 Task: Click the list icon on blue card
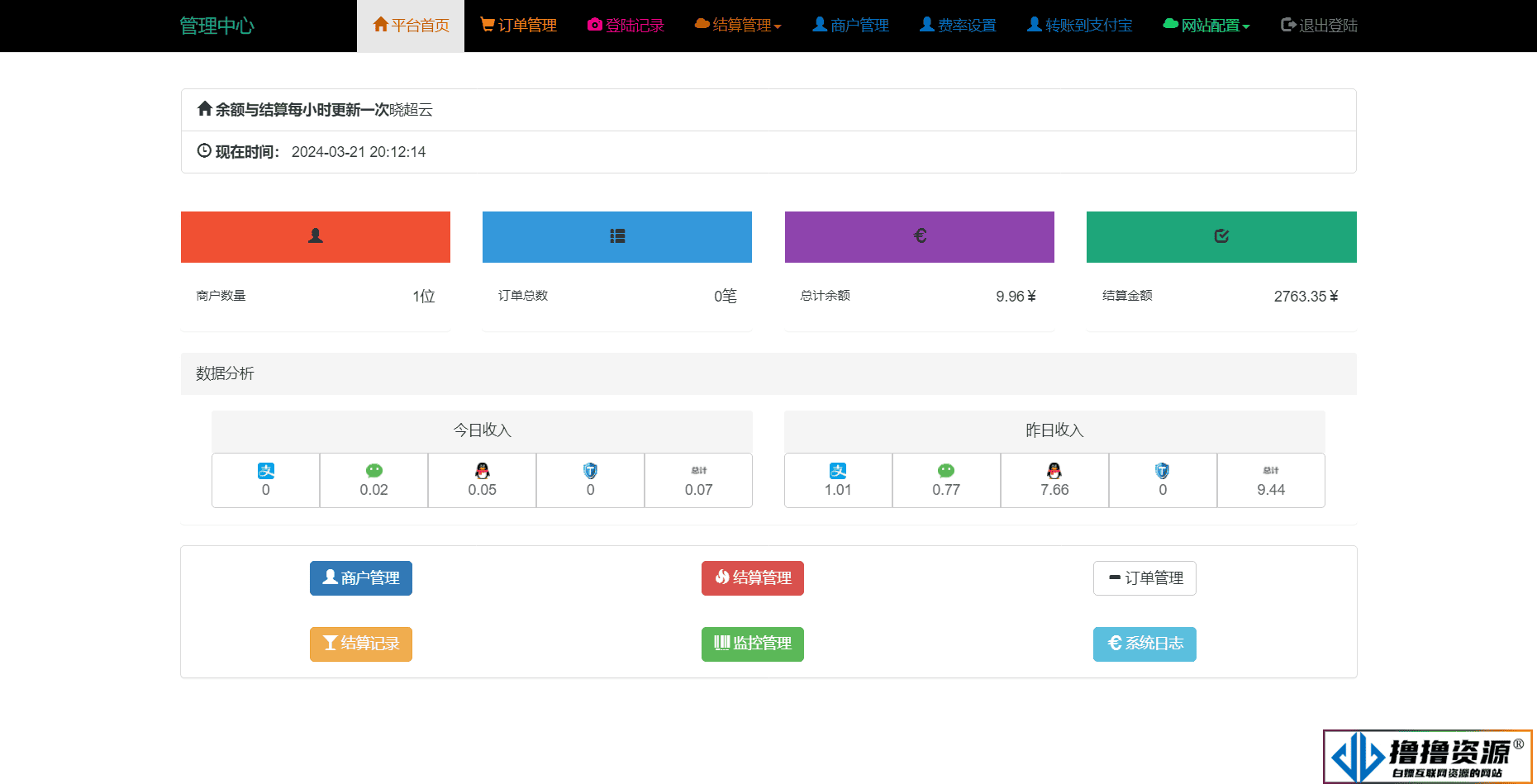click(617, 236)
